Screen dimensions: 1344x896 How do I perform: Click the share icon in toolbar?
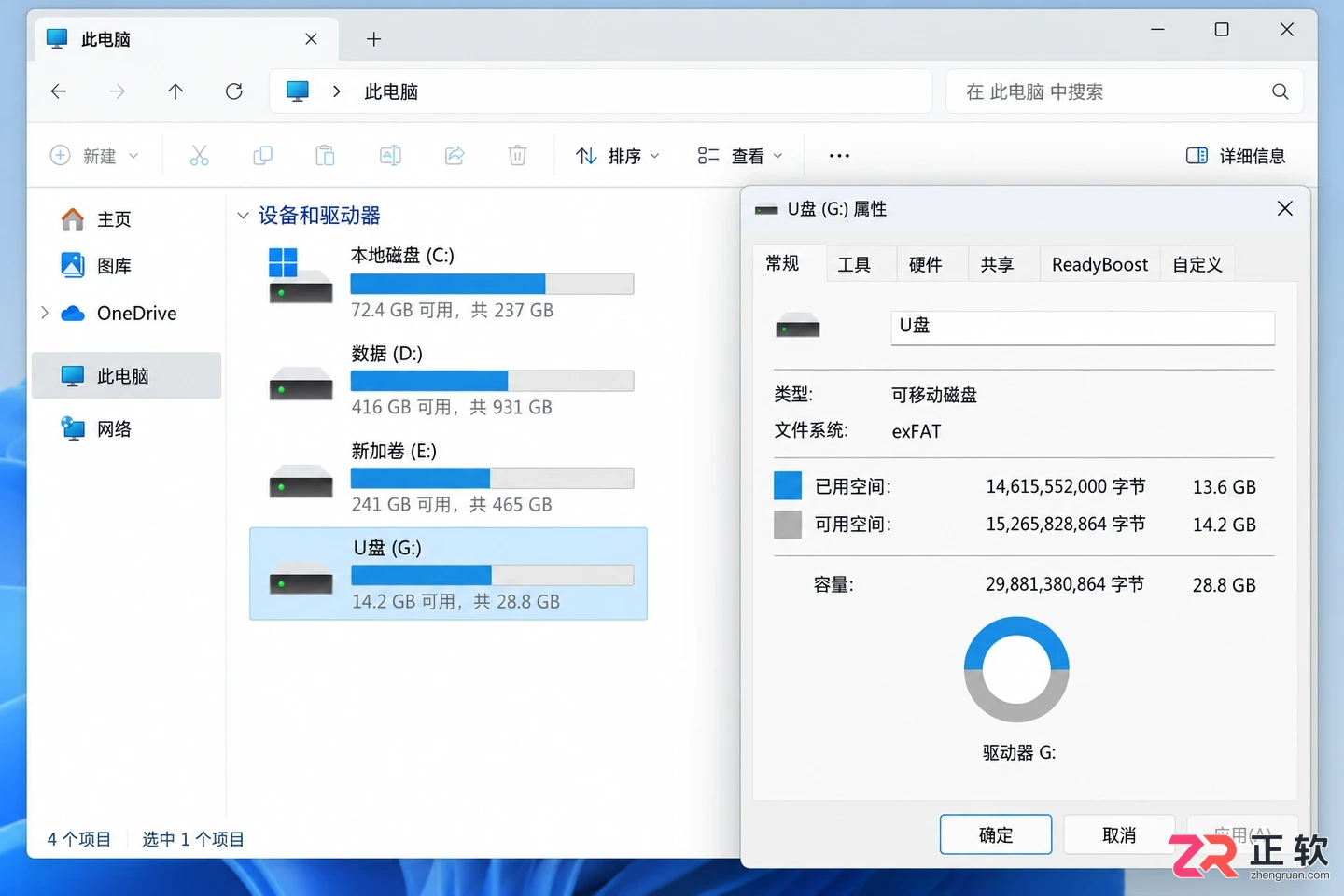click(455, 156)
